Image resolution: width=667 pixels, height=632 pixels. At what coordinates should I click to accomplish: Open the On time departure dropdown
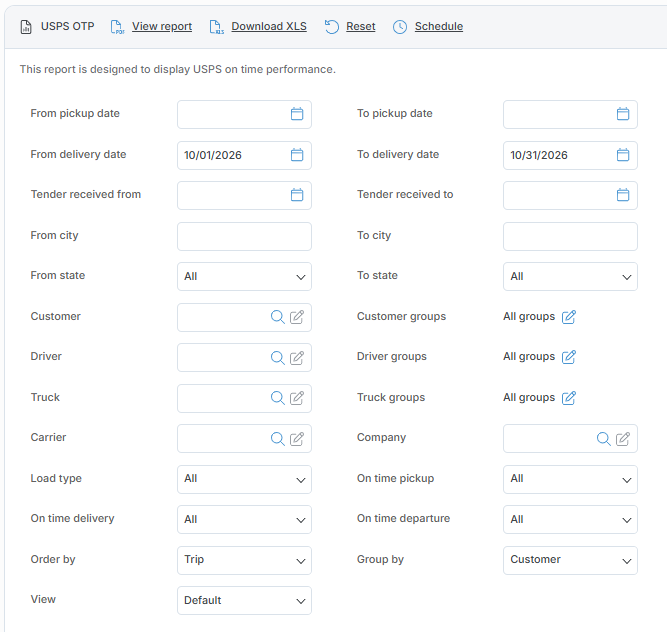tap(570, 519)
